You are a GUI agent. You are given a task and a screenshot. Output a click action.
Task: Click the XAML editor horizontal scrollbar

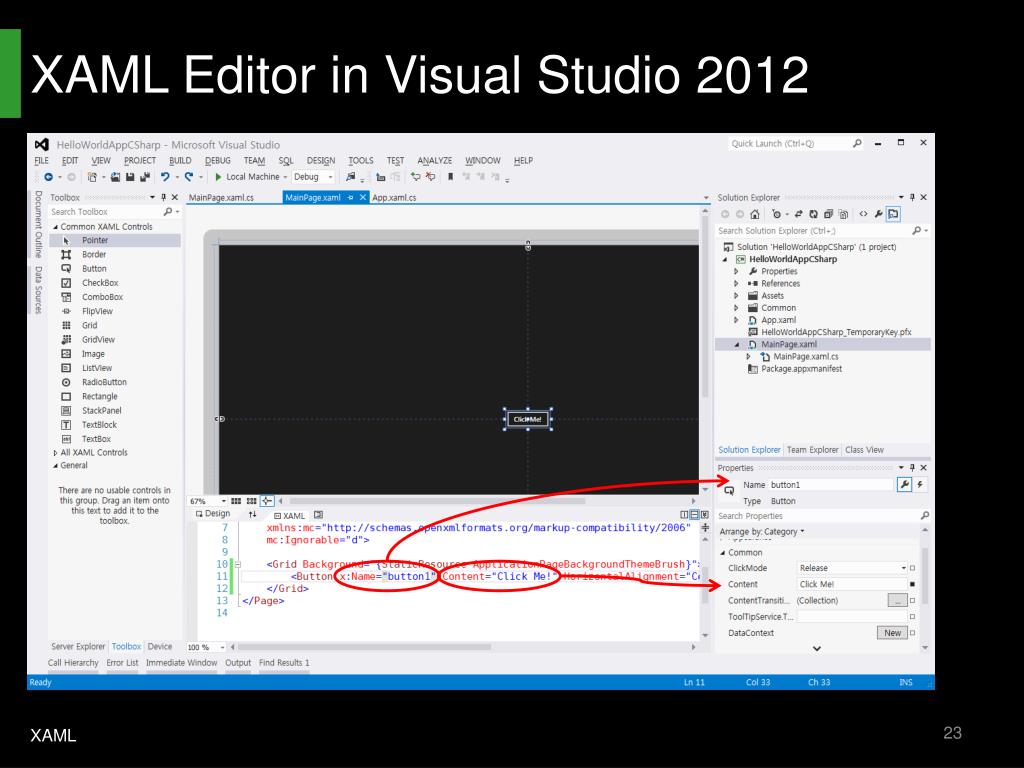tap(364, 647)
